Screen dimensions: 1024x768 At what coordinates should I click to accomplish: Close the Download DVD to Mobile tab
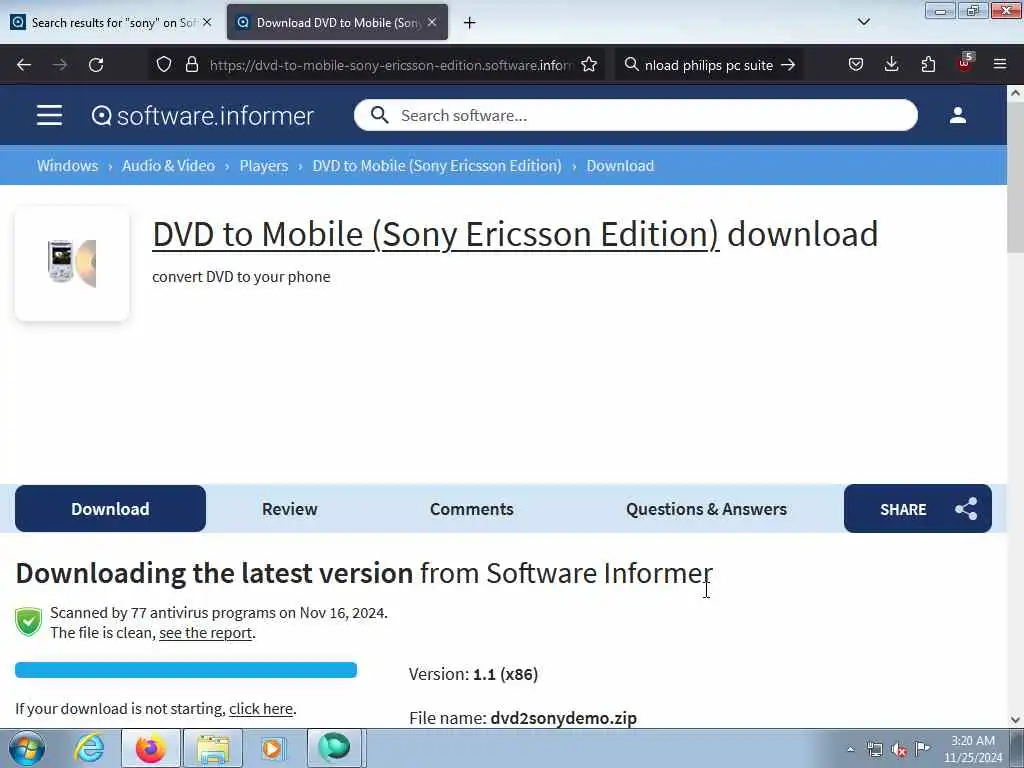coord(432,22)
